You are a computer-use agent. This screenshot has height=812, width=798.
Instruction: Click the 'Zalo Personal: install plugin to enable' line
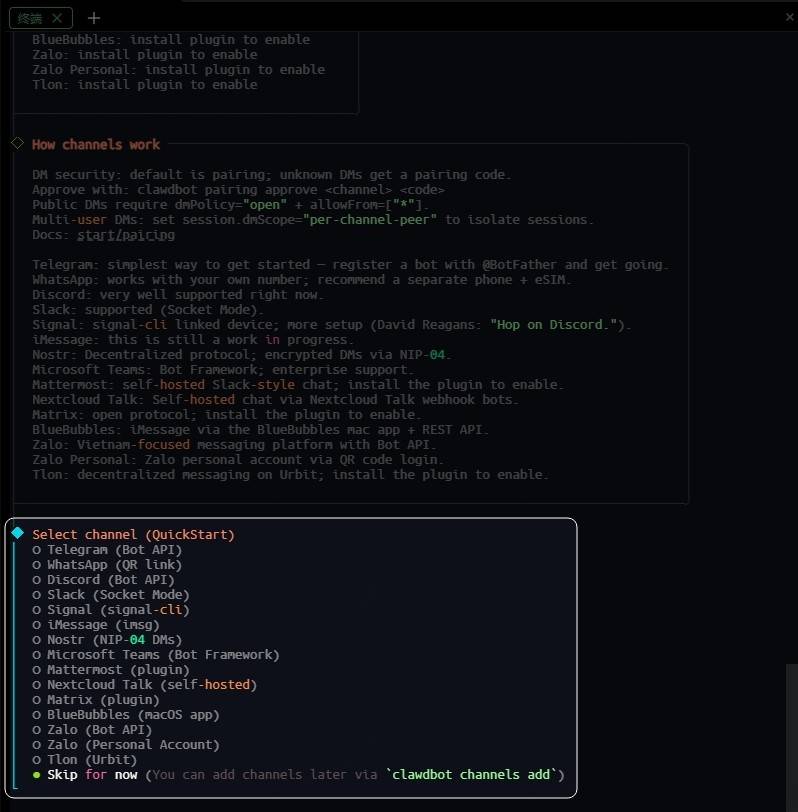click(178, 70)
